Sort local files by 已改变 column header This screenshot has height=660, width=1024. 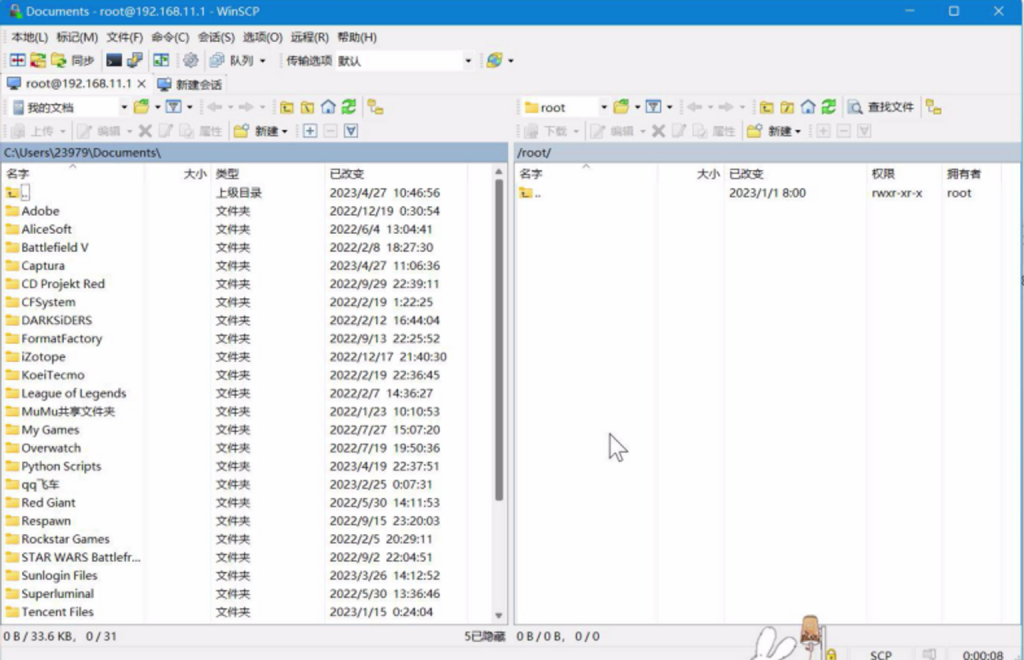pos(396,174)
